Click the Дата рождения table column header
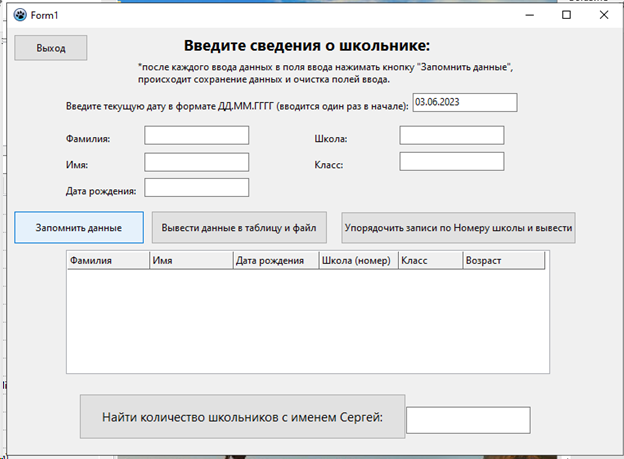 click(276, 260)
